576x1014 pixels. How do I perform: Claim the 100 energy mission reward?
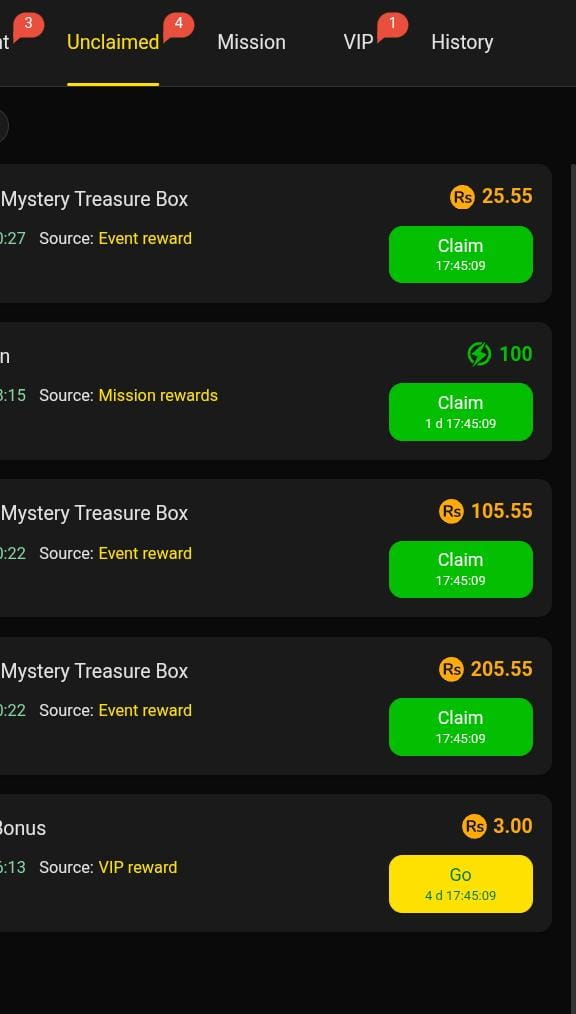tap(461, 412)
